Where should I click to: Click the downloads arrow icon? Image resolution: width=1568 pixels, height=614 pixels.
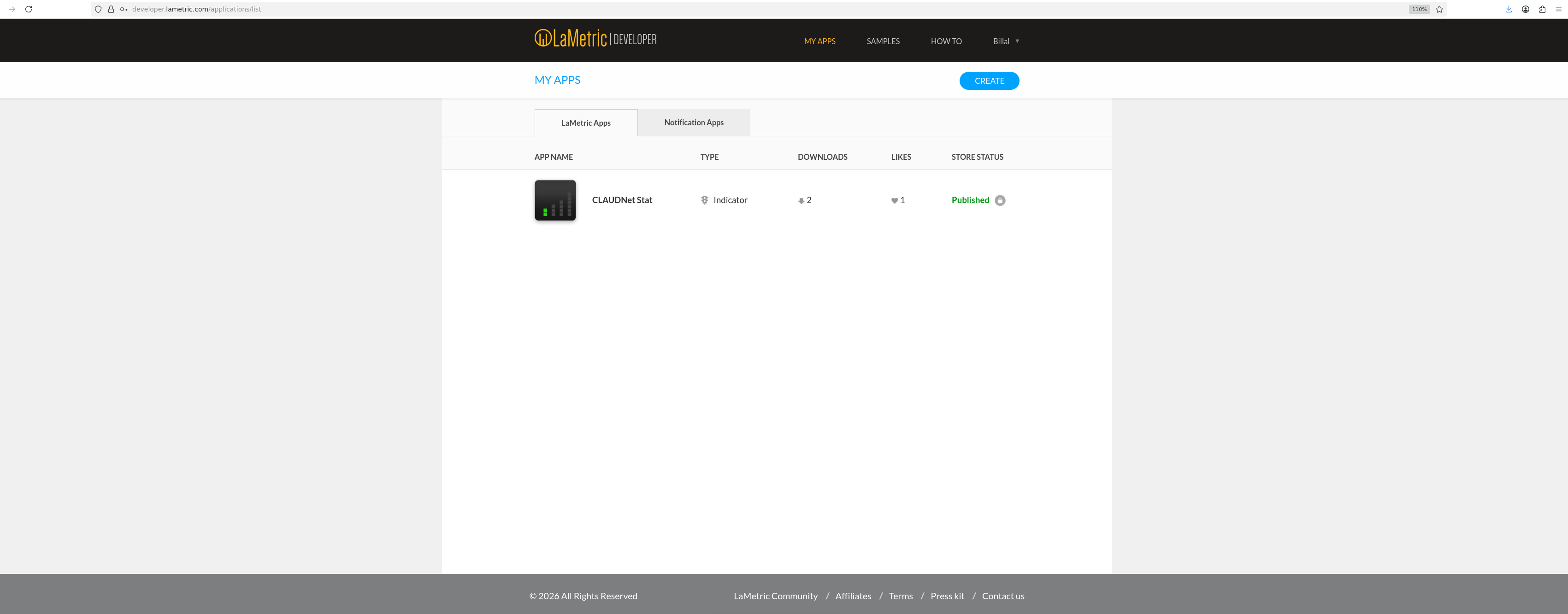801,201
